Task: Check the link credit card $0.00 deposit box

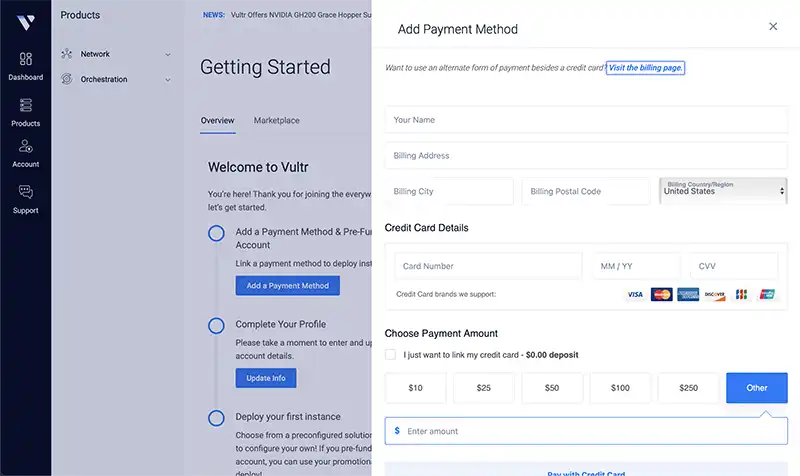Action: pyautogui.click(x=390, y=355)
